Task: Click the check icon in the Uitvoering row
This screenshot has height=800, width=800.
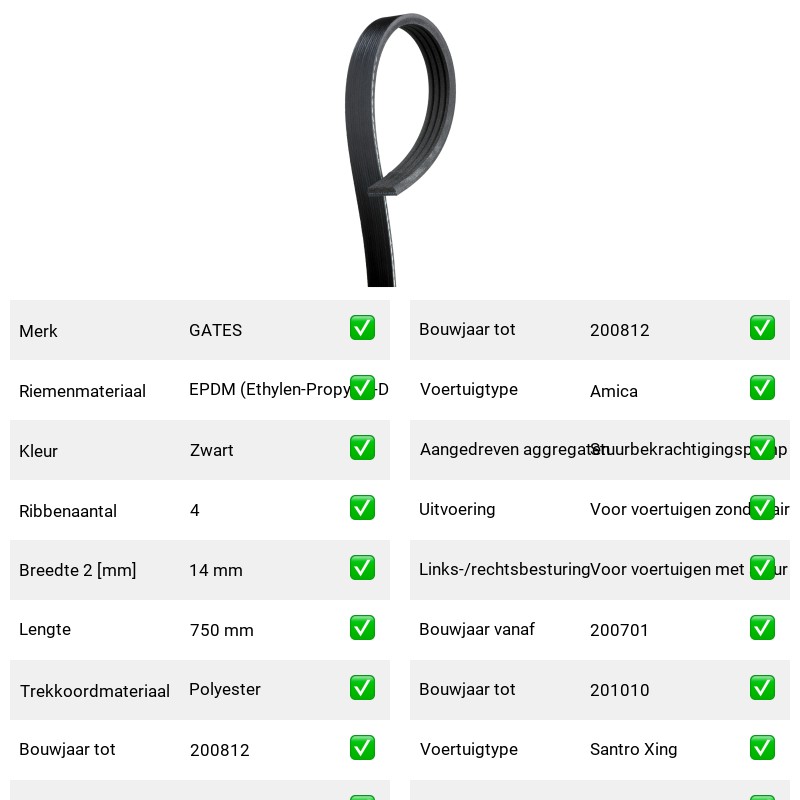Action: tap(762, 508)
